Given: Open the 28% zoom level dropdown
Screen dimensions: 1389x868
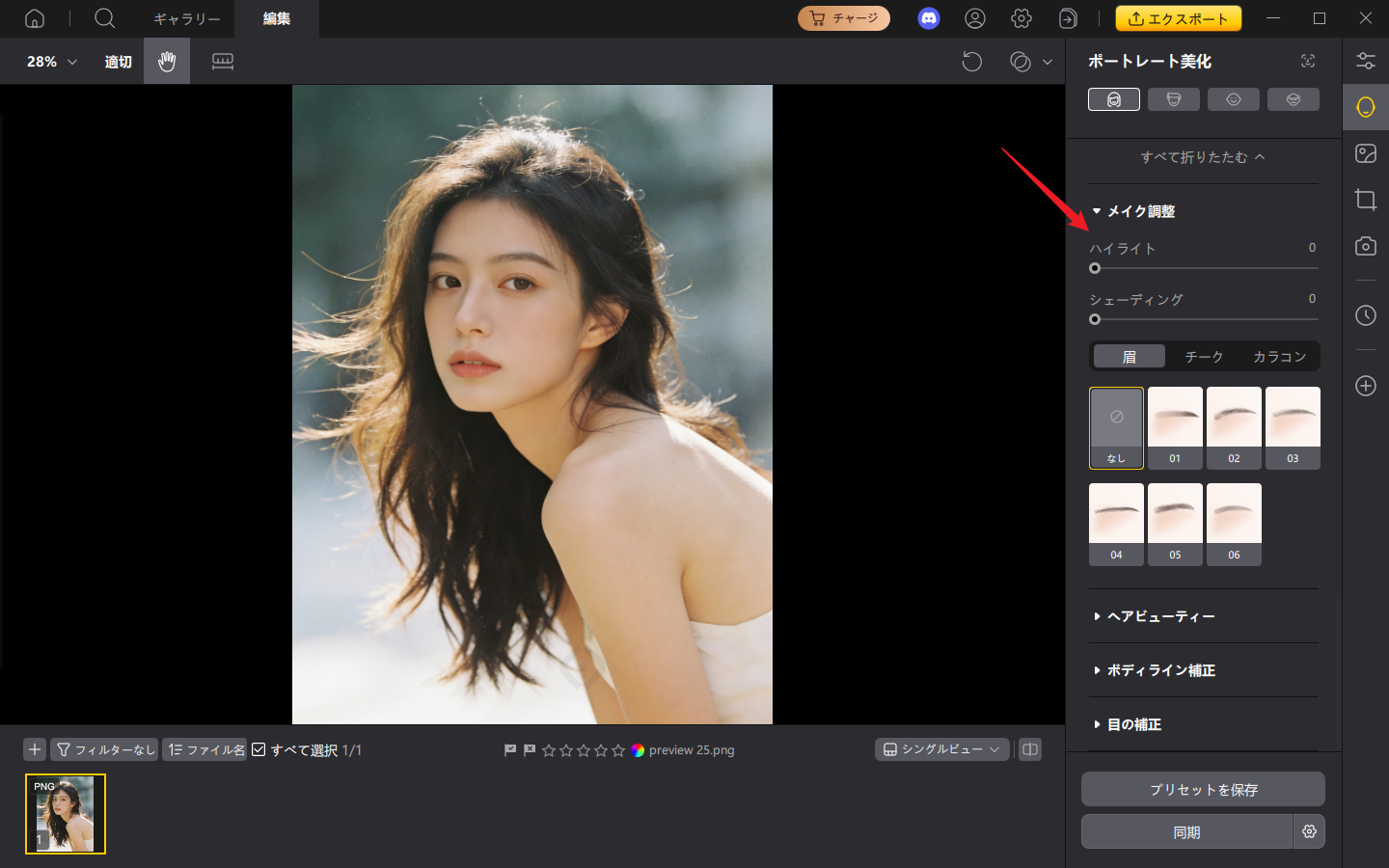Looking at the screenshot, I should click(46, 61).
